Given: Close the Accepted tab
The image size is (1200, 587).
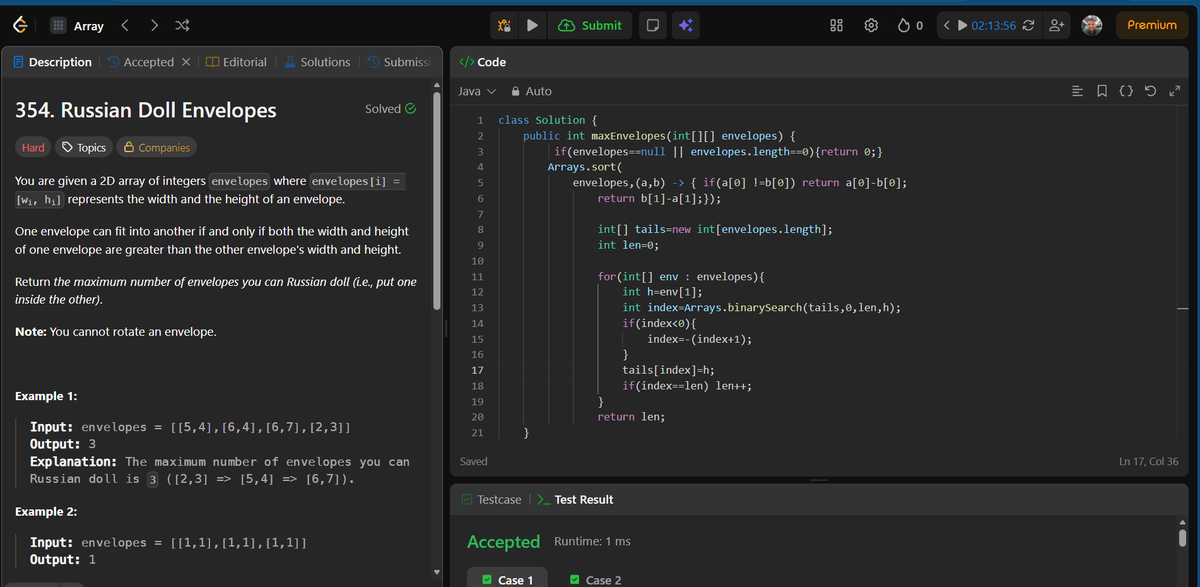Looking at the screenshot, I should click(x=186, y=62).
